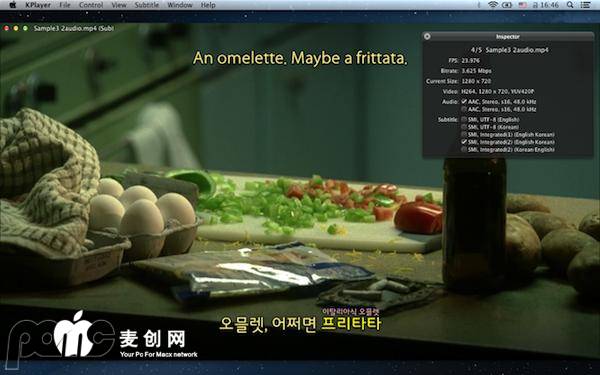
Task: Click the Wi-Fi status icon
Action: click(x=493, y=5)
